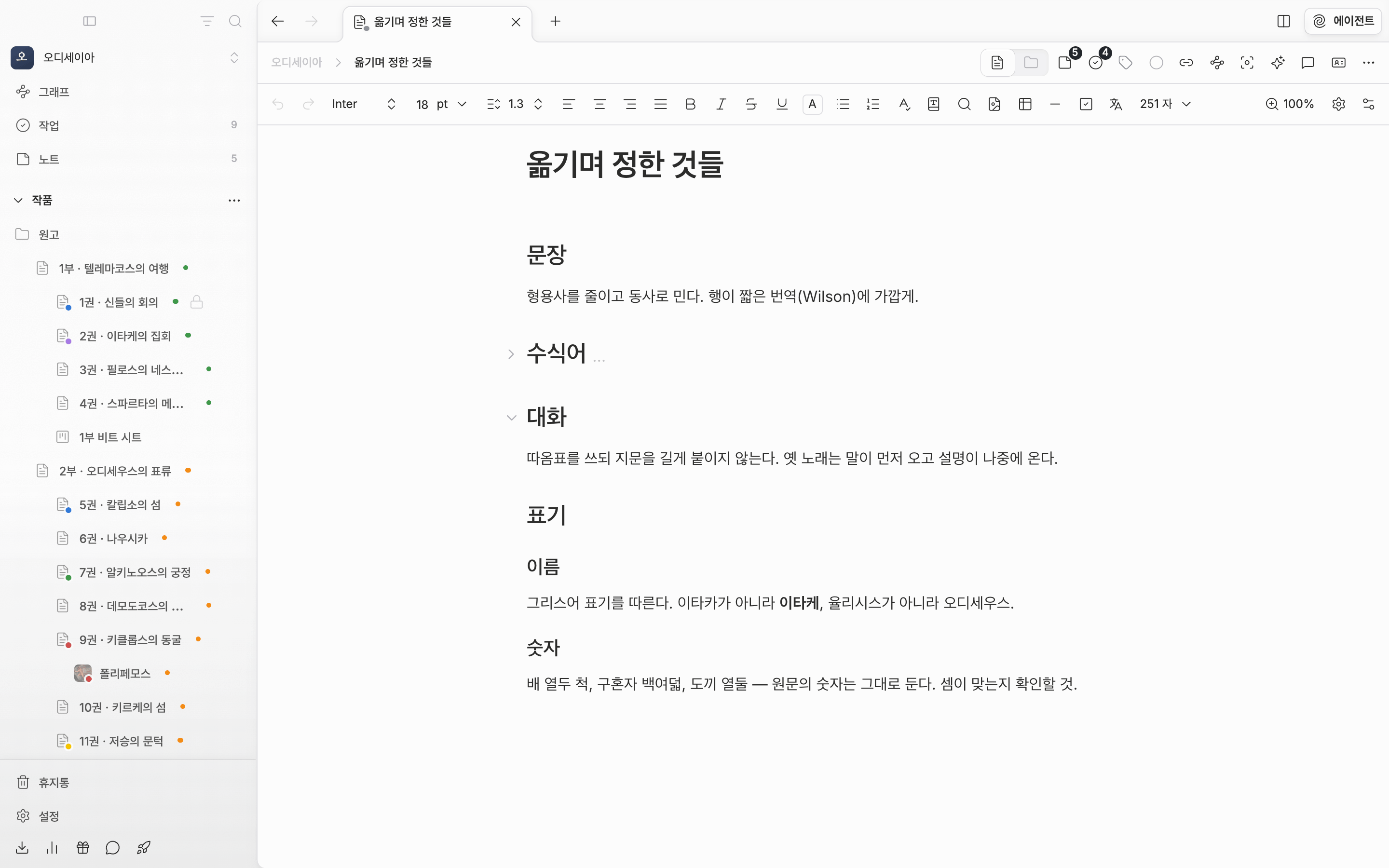Switch to folder view mode
Viewport: 1389px width, 868px height.
pyautogui.click(x=1031, y=63)
